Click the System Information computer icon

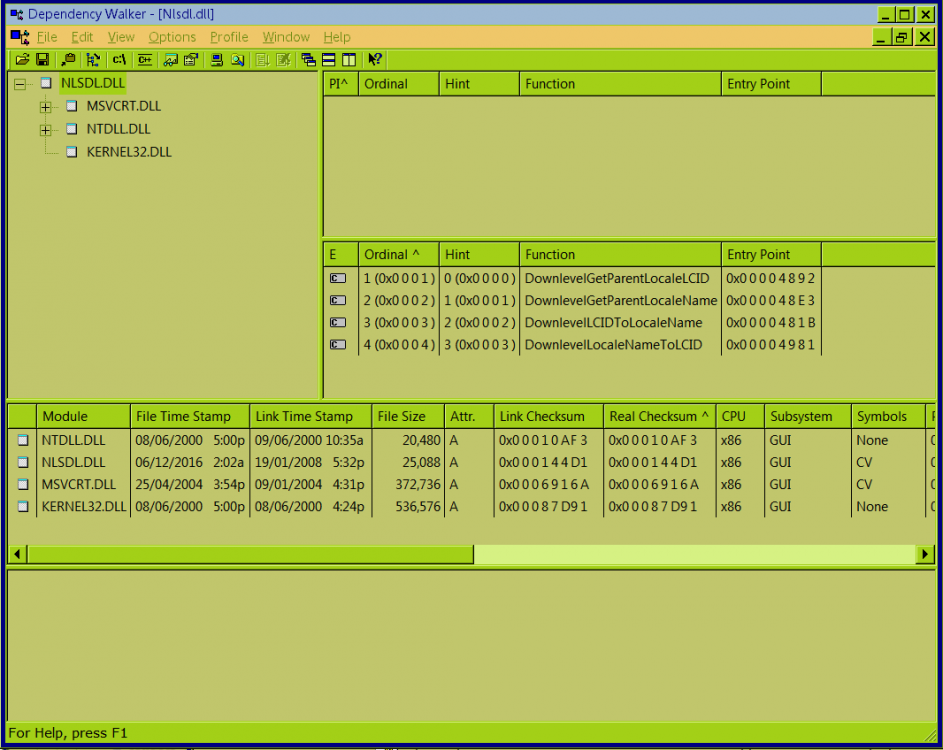click(x=216, y=60)
